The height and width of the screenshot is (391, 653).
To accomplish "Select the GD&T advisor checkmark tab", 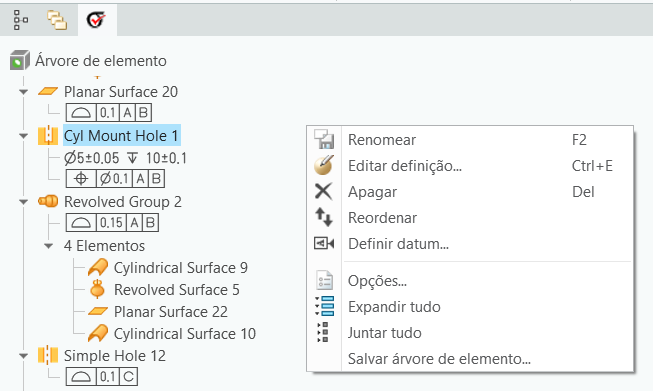I will [x=96, y=20].
